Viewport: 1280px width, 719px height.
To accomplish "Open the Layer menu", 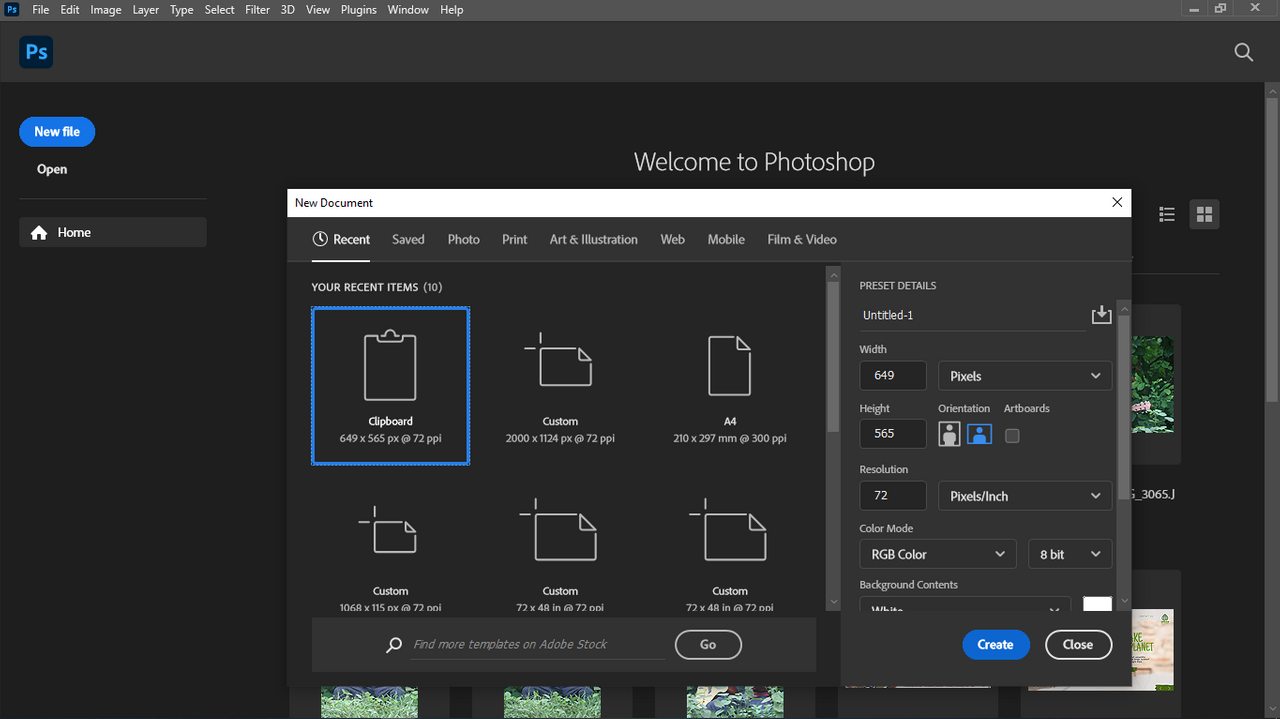I will point(146,9).
